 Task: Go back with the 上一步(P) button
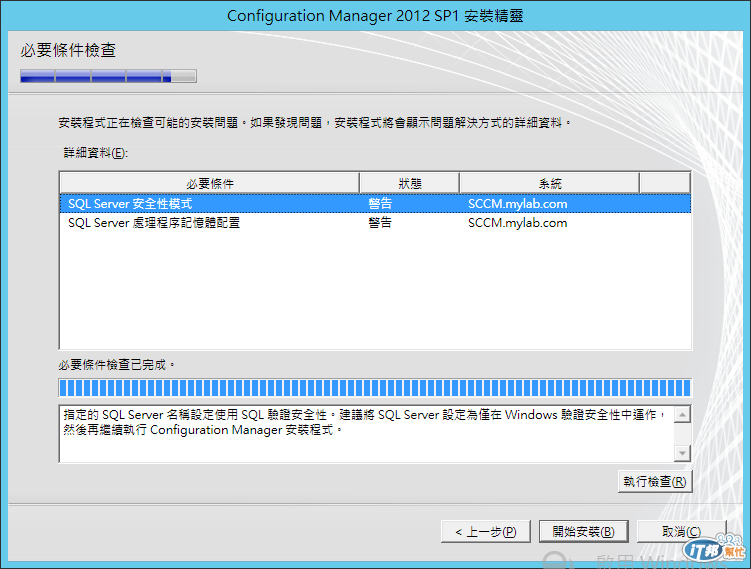486,532
